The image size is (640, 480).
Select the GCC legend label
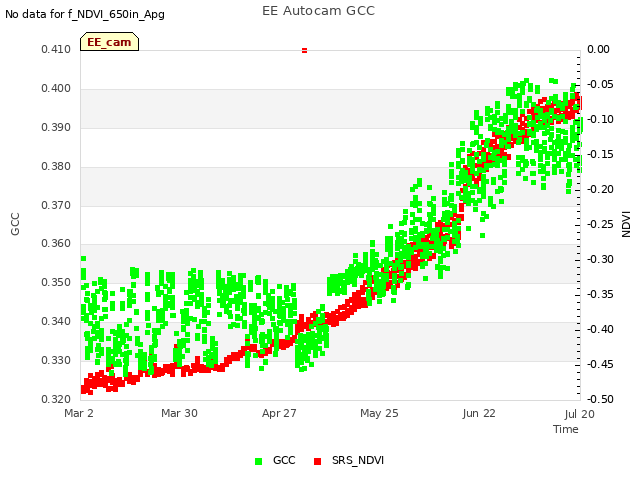pyautogui.click(x=284, y=460)
